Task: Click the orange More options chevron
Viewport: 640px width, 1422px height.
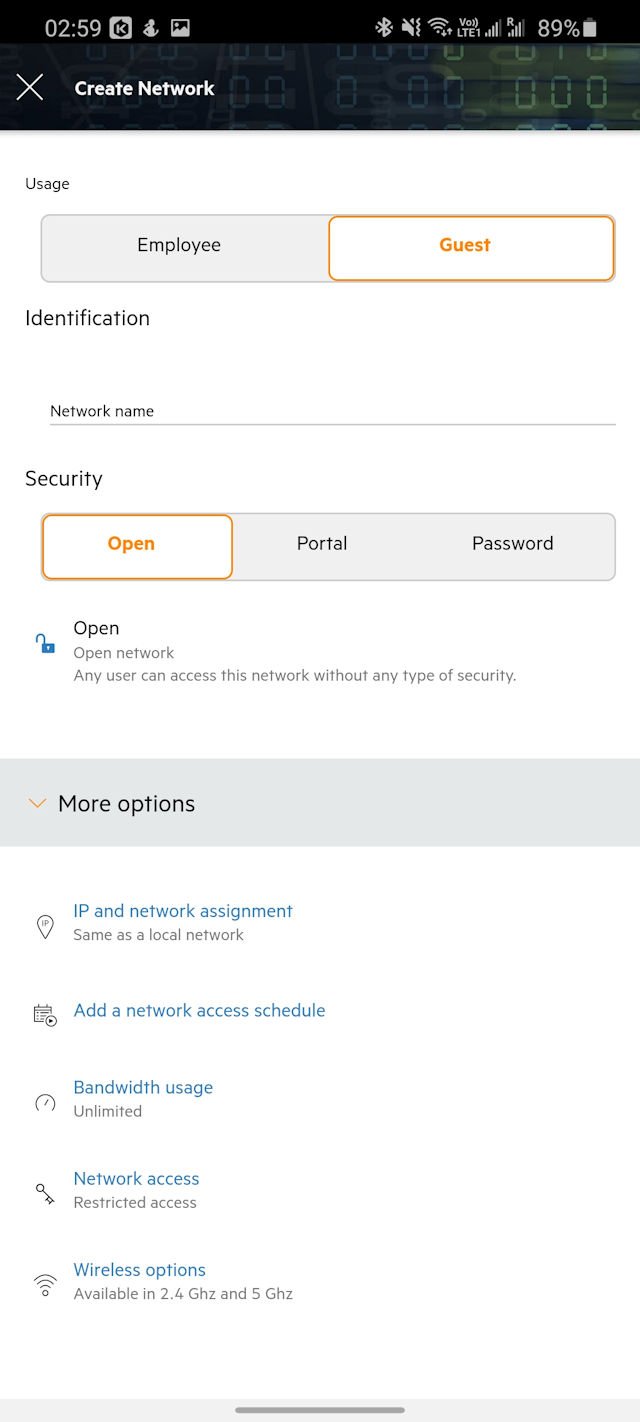Action: [37, 803]
